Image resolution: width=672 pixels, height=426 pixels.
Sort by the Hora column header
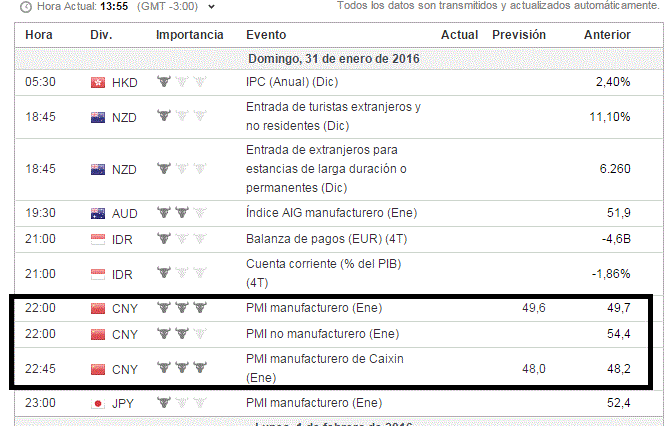pyautogui.click(x=39, y=35)
